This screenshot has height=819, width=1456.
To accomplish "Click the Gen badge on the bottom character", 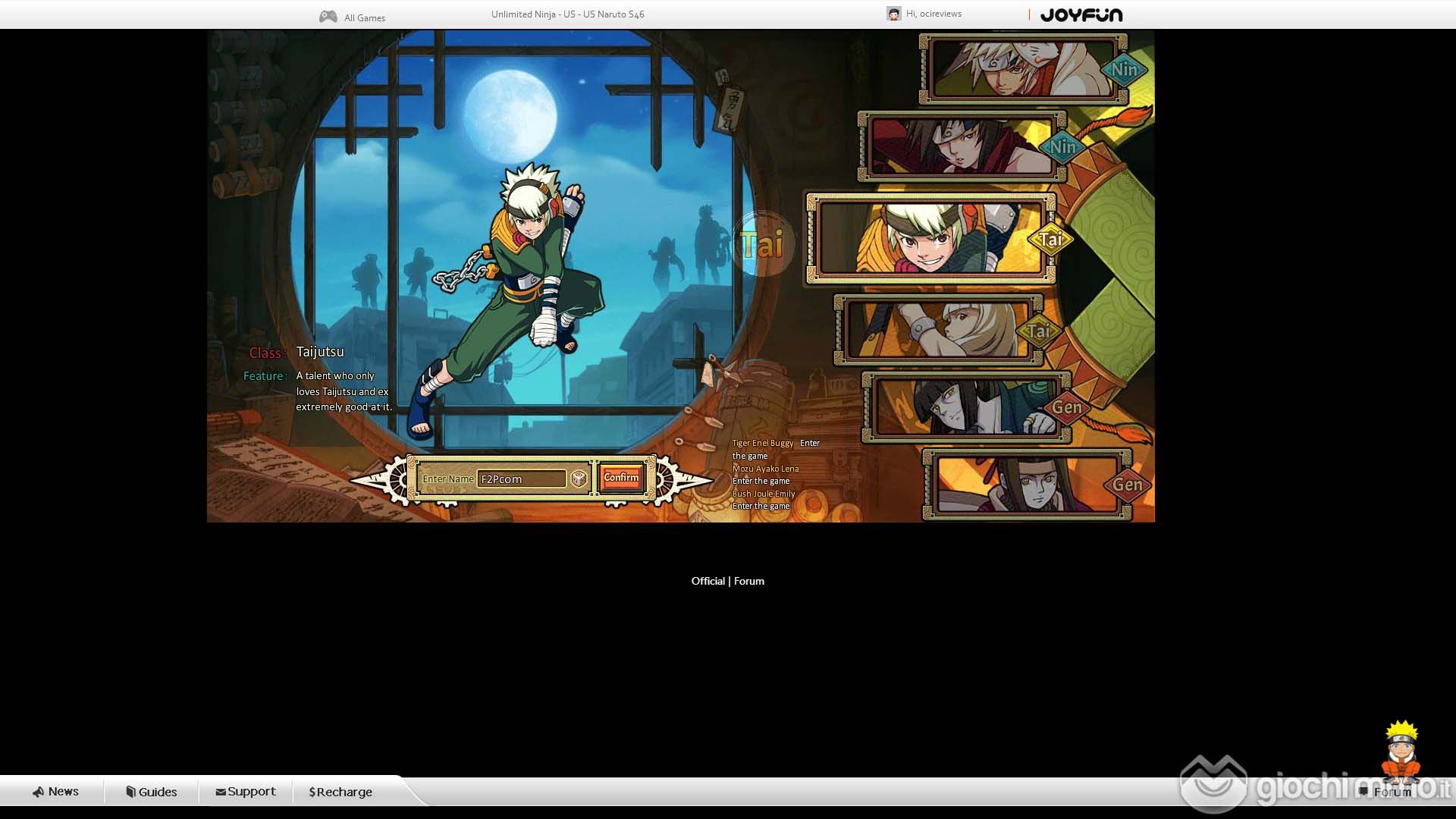I will click(1127, 485).
